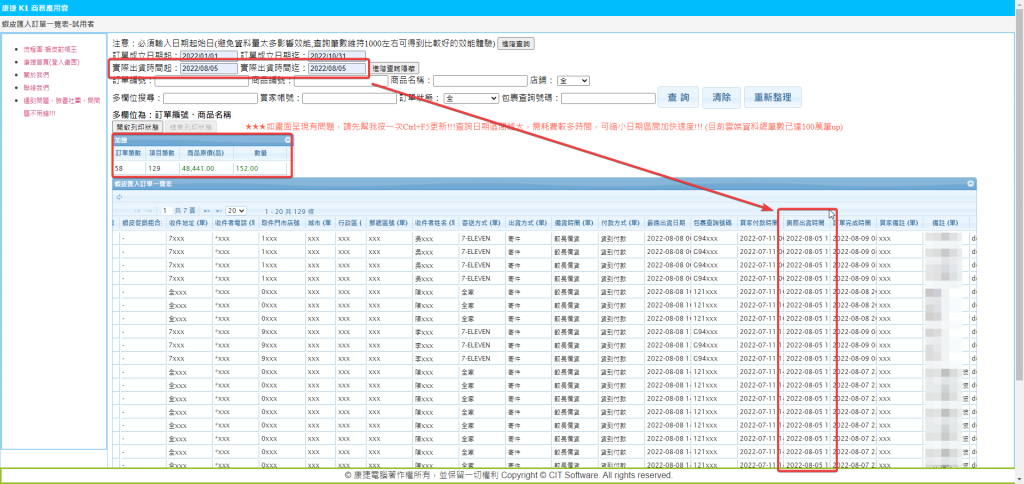Viewport: 1024px width, 484px height.
Task: Open 康捷首頁(登入畫面) sidebar link
Action: pos(50,62)
